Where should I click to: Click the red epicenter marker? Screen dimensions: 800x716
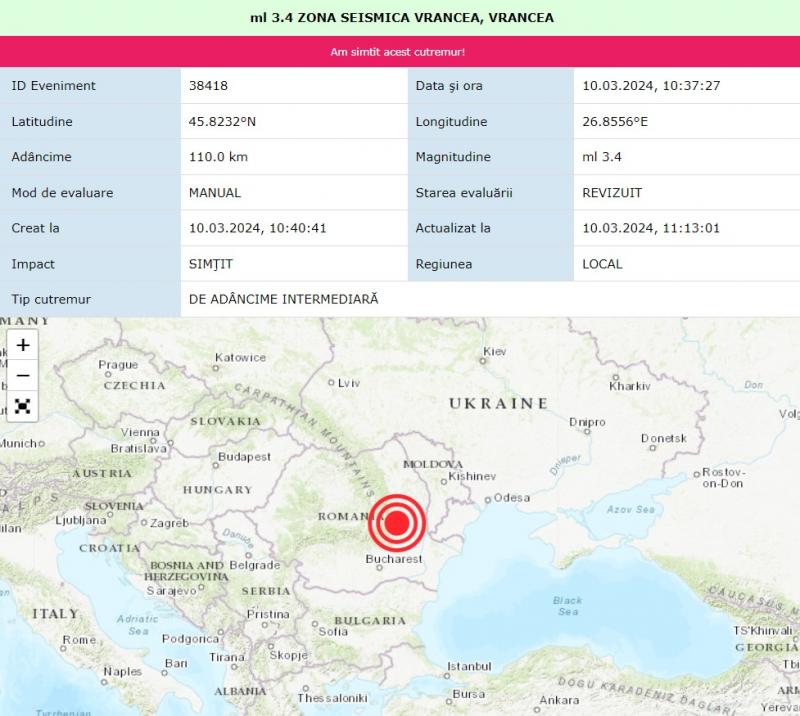(x=398, y=521)
